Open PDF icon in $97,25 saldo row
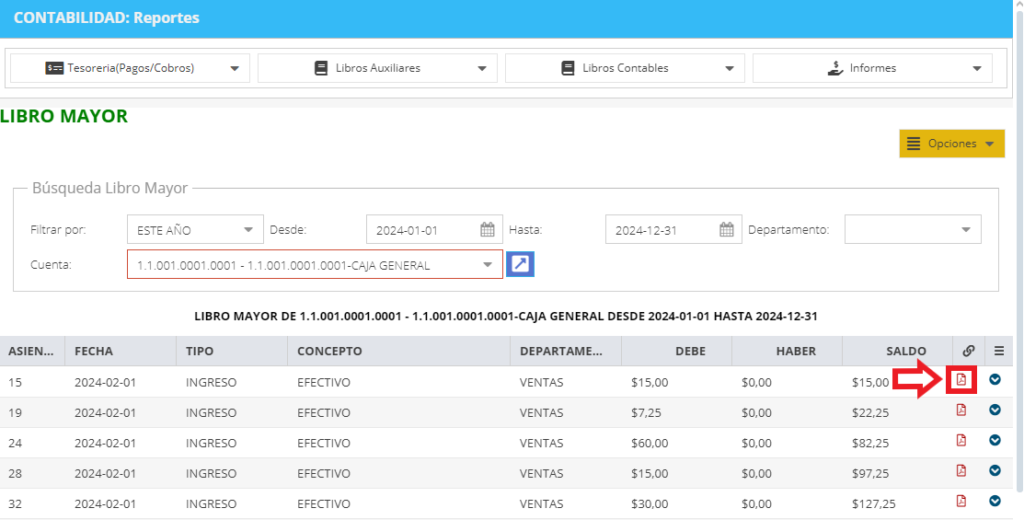The height and width of the screenshot is (520, 1024). (x=961, y=470)
